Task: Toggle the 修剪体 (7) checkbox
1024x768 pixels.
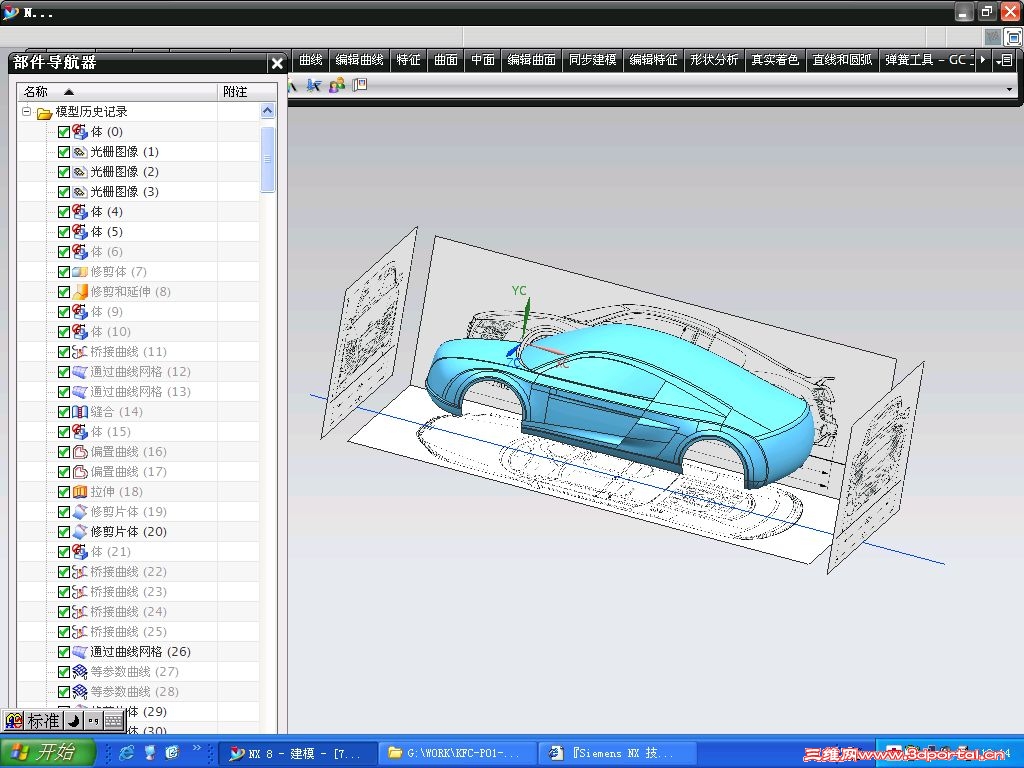Action: (64, 272)
